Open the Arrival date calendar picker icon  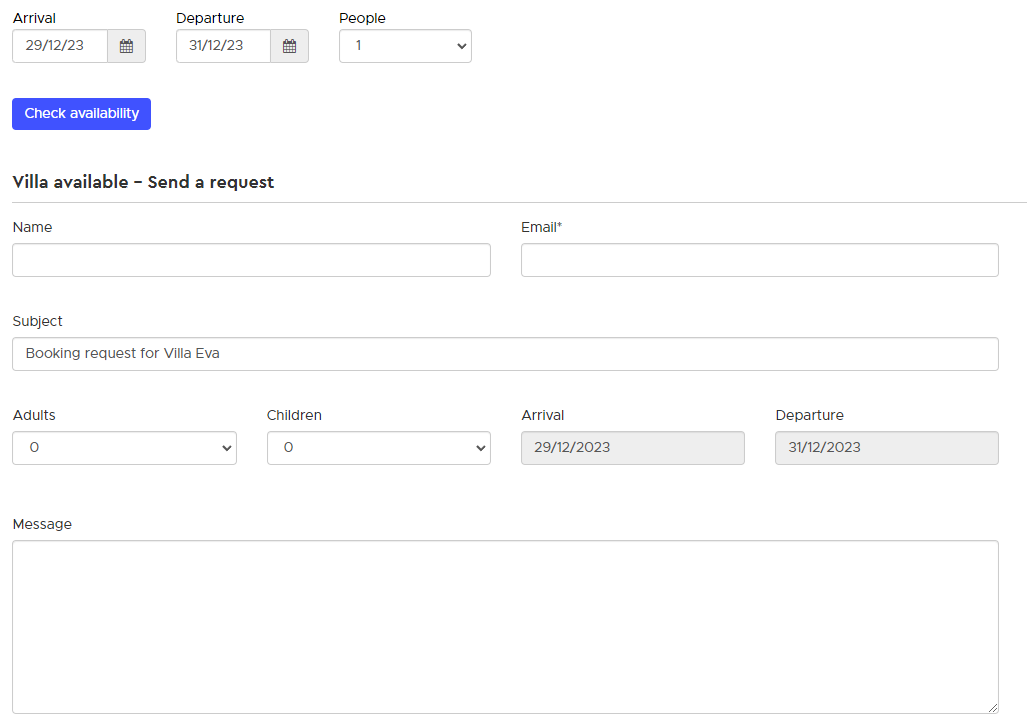click(126, 46)
